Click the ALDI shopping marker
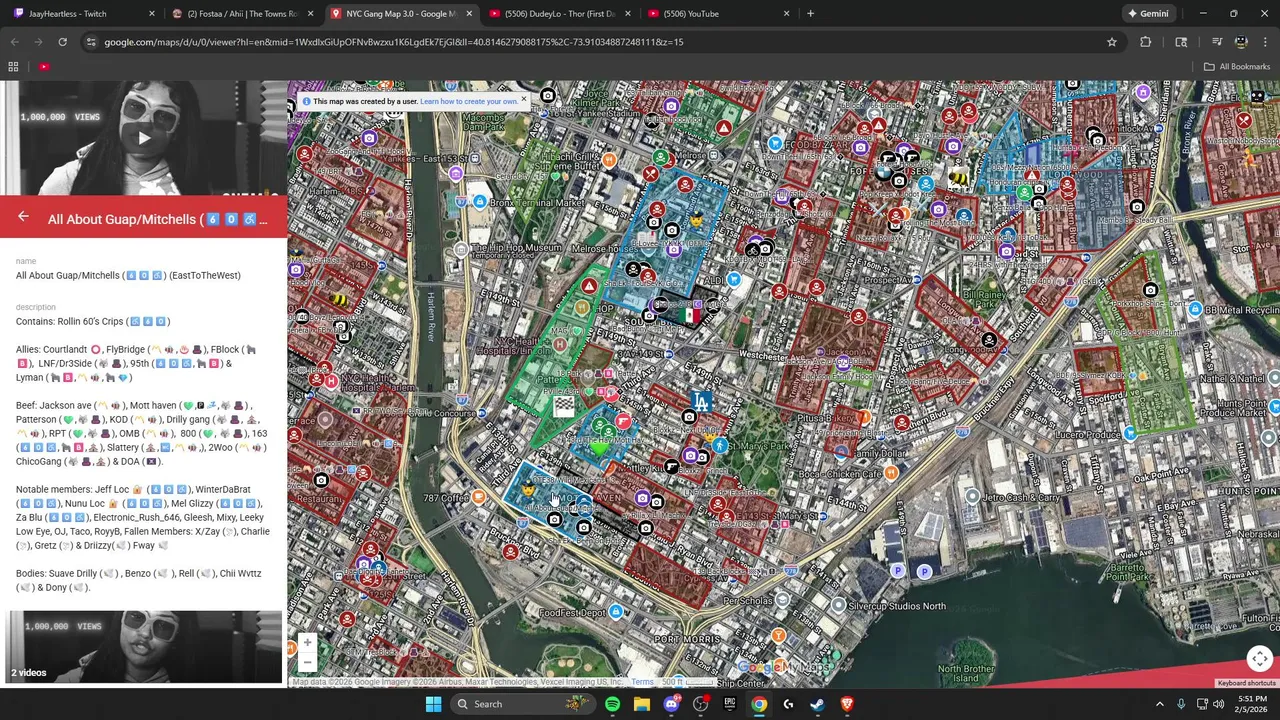The height and width of the screenshot is (720, 1280). pos(734,279)
